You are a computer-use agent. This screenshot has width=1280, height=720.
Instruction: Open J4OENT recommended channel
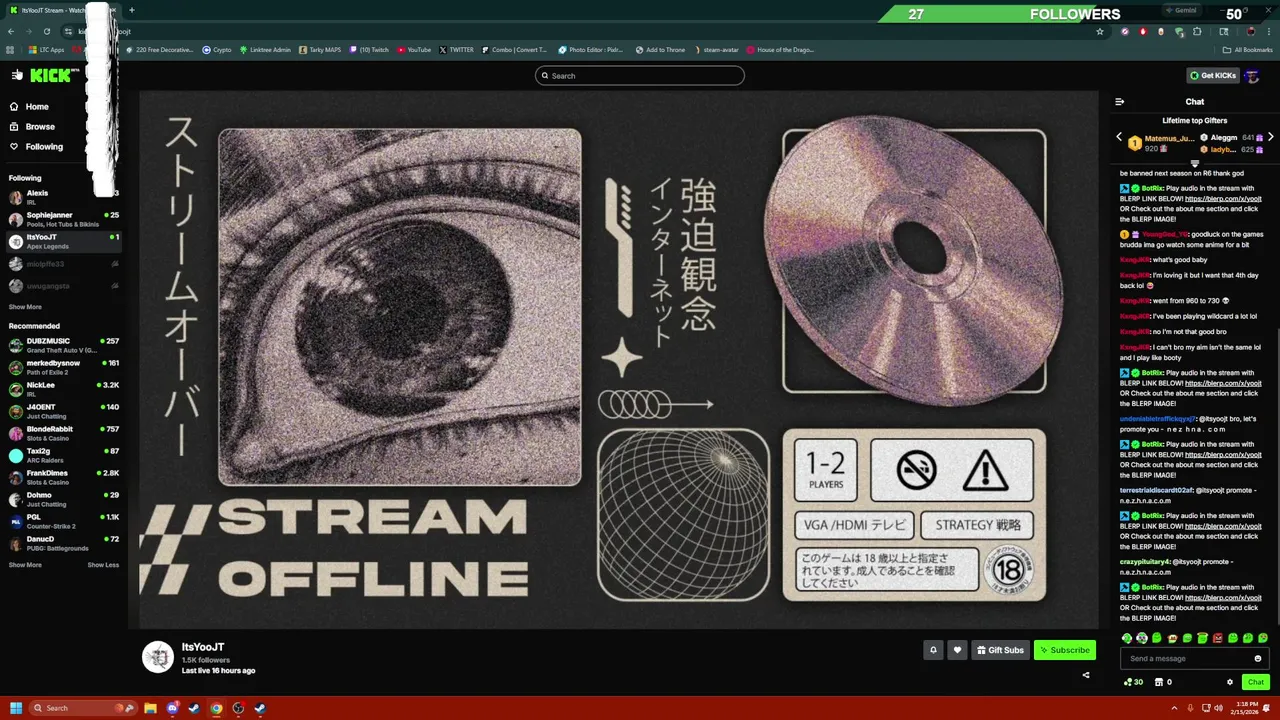63,411
